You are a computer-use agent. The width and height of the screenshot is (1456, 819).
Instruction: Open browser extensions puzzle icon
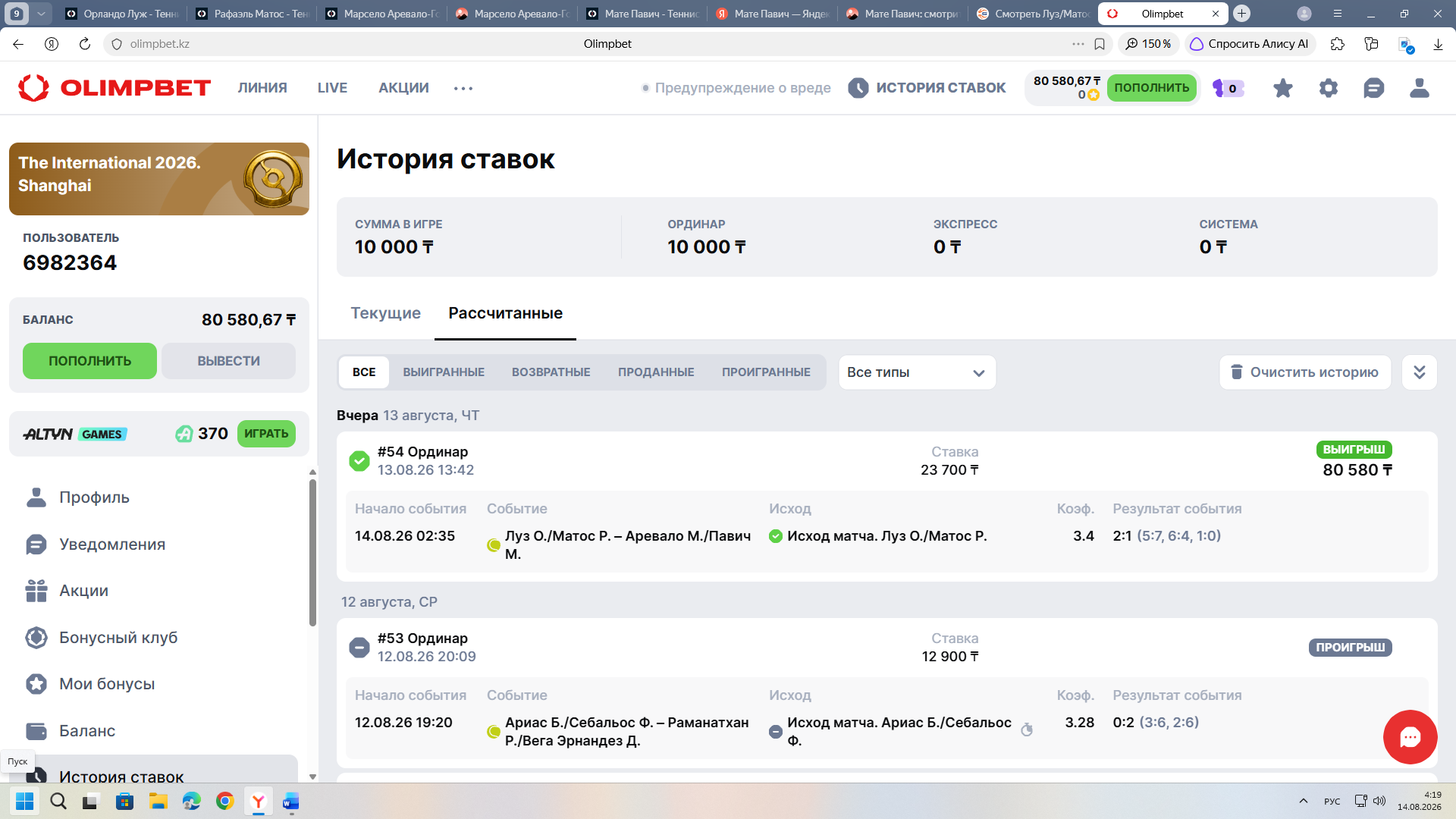(x=1337, y=44)
